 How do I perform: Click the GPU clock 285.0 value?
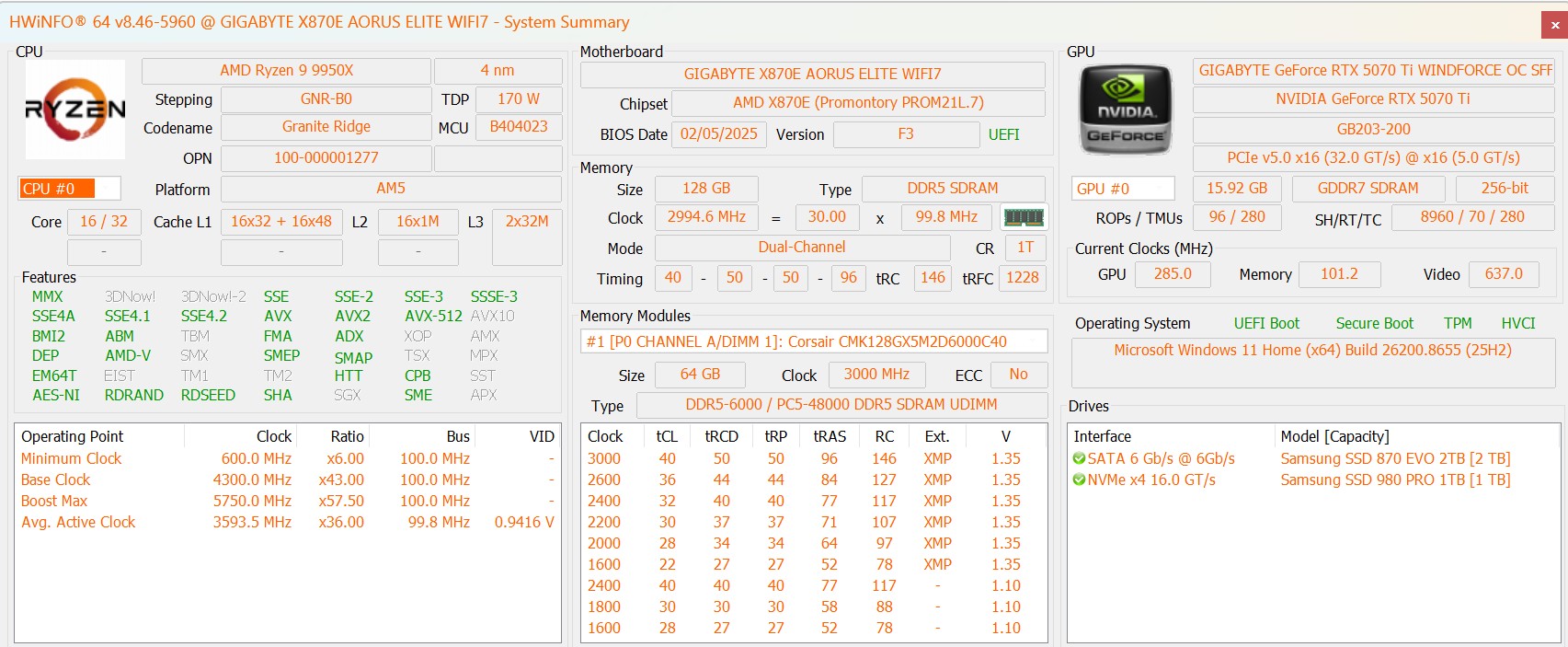pyautogui.click(x=1173, y=274)
